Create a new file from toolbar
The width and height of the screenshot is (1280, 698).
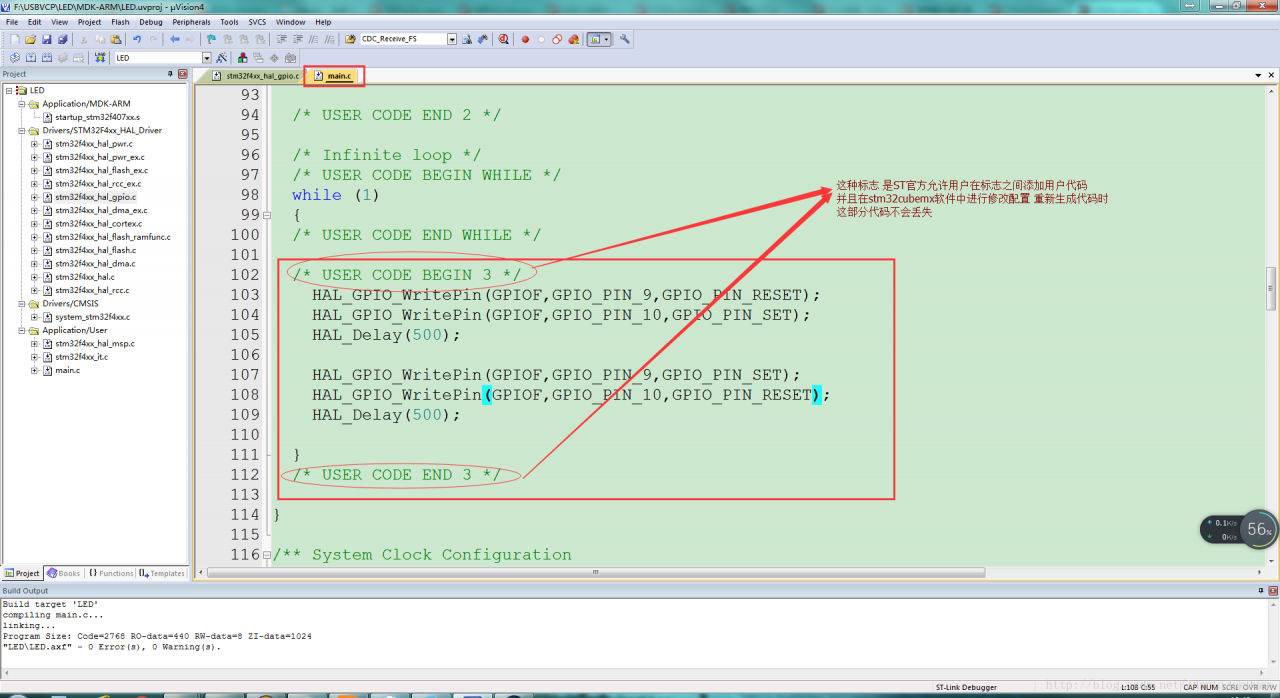click(15, 39)
